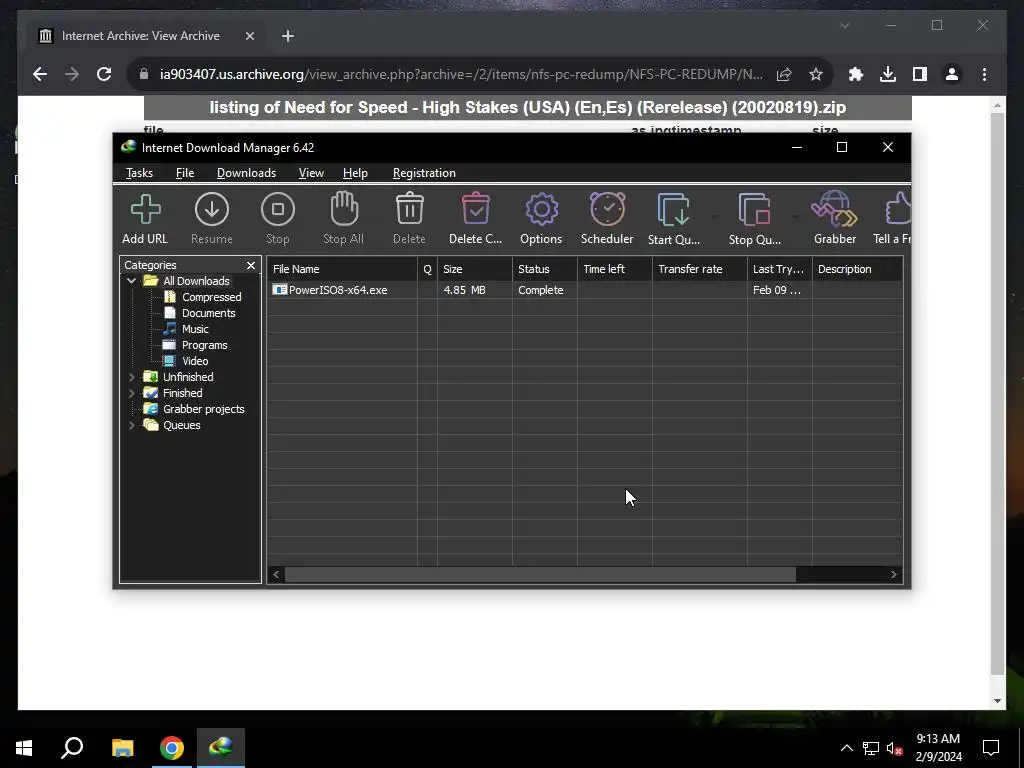Image resolution: width=1024 pixels, height=768 pixels.
Task: Sort by Time left column header
Action: [x=615, y=269]
